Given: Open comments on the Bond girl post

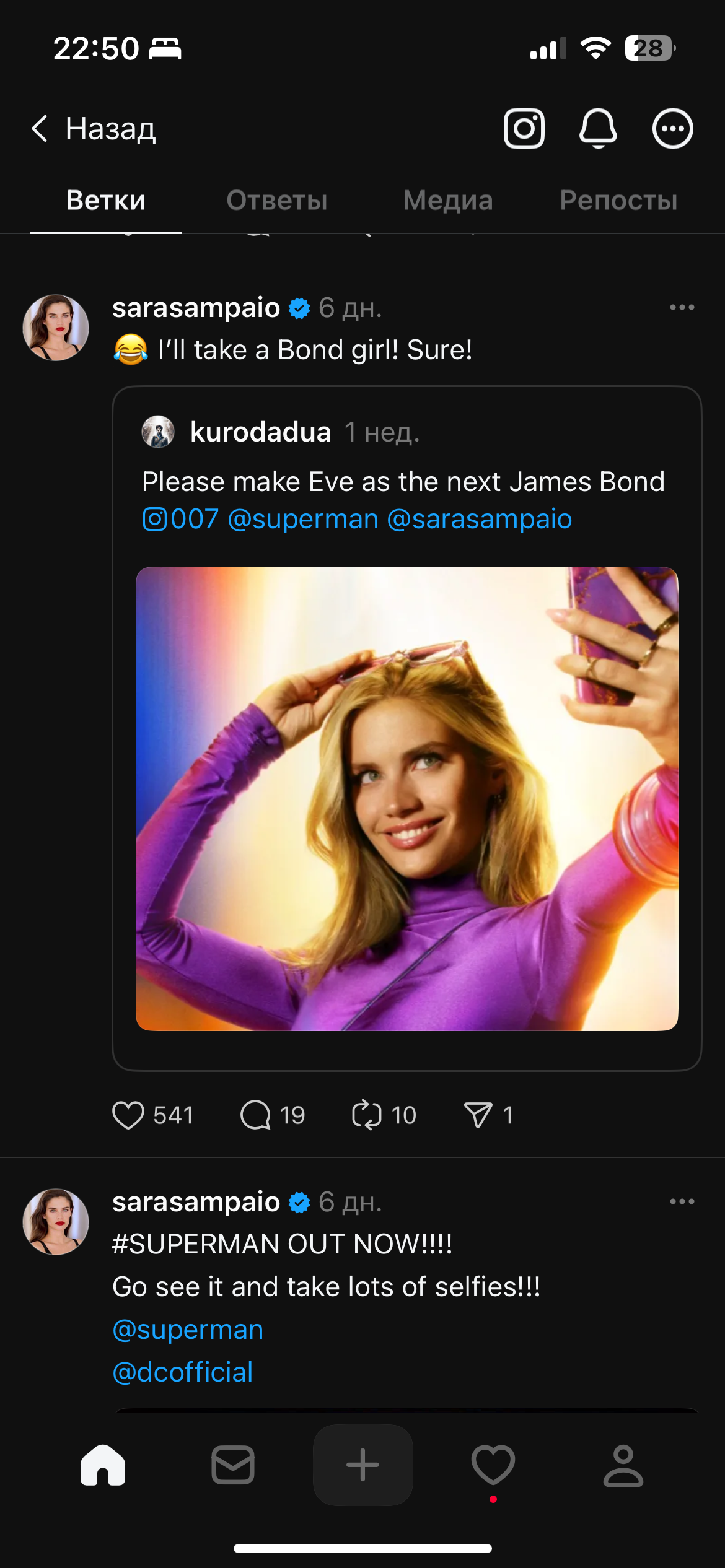Looking at the screenshot, I should 255,1115.
